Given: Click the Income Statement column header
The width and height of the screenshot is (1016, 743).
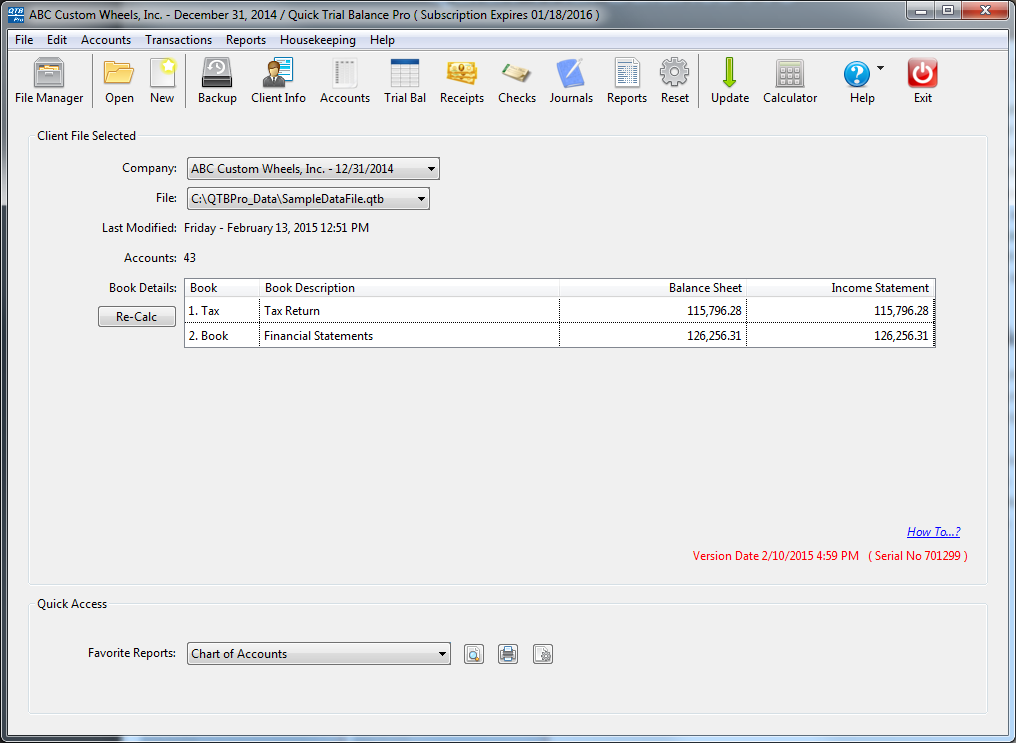Looking at the screenshot, I should click(x=841, y=288).
